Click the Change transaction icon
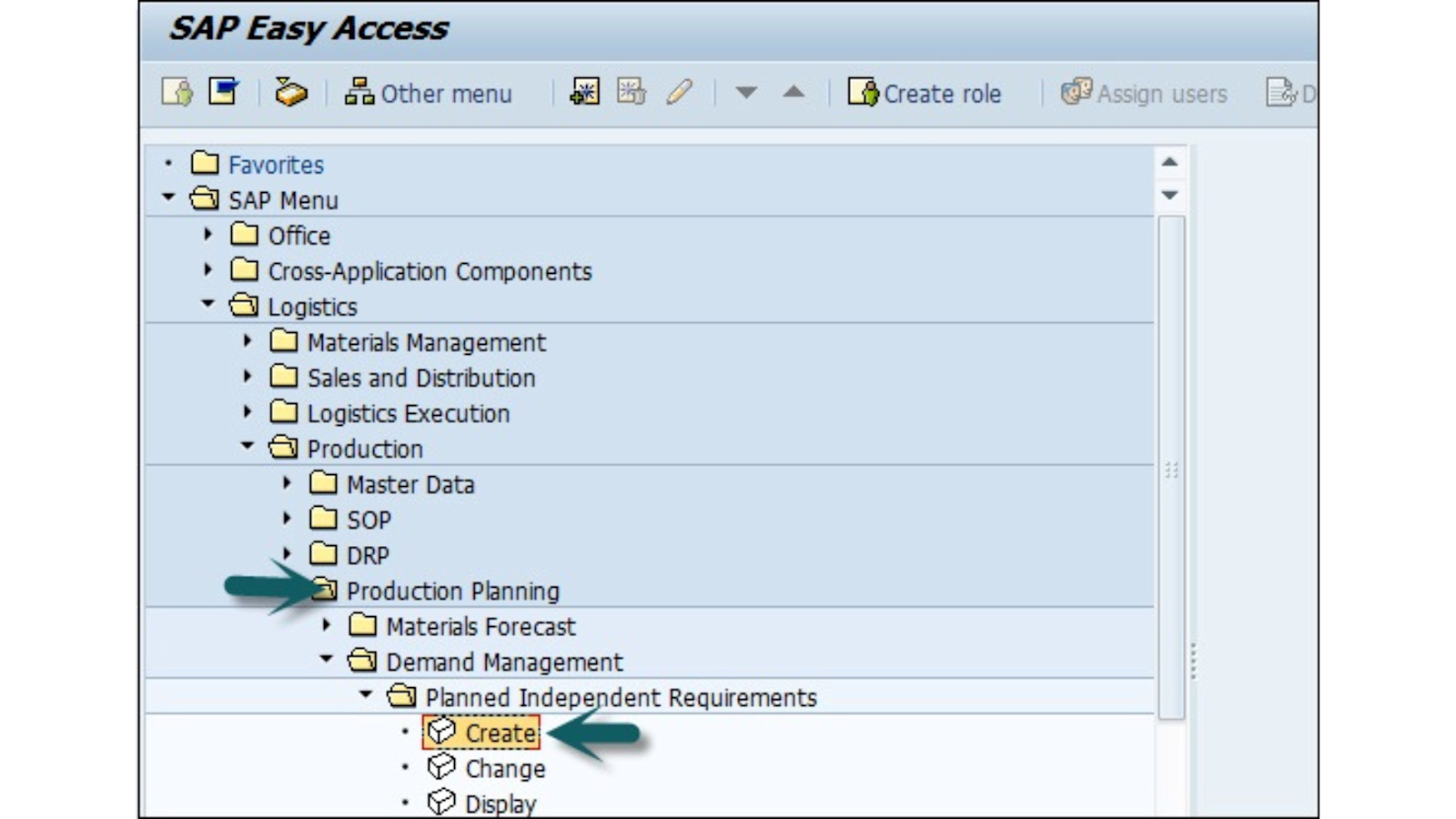 pyautogui.click(x=441, y=766)
